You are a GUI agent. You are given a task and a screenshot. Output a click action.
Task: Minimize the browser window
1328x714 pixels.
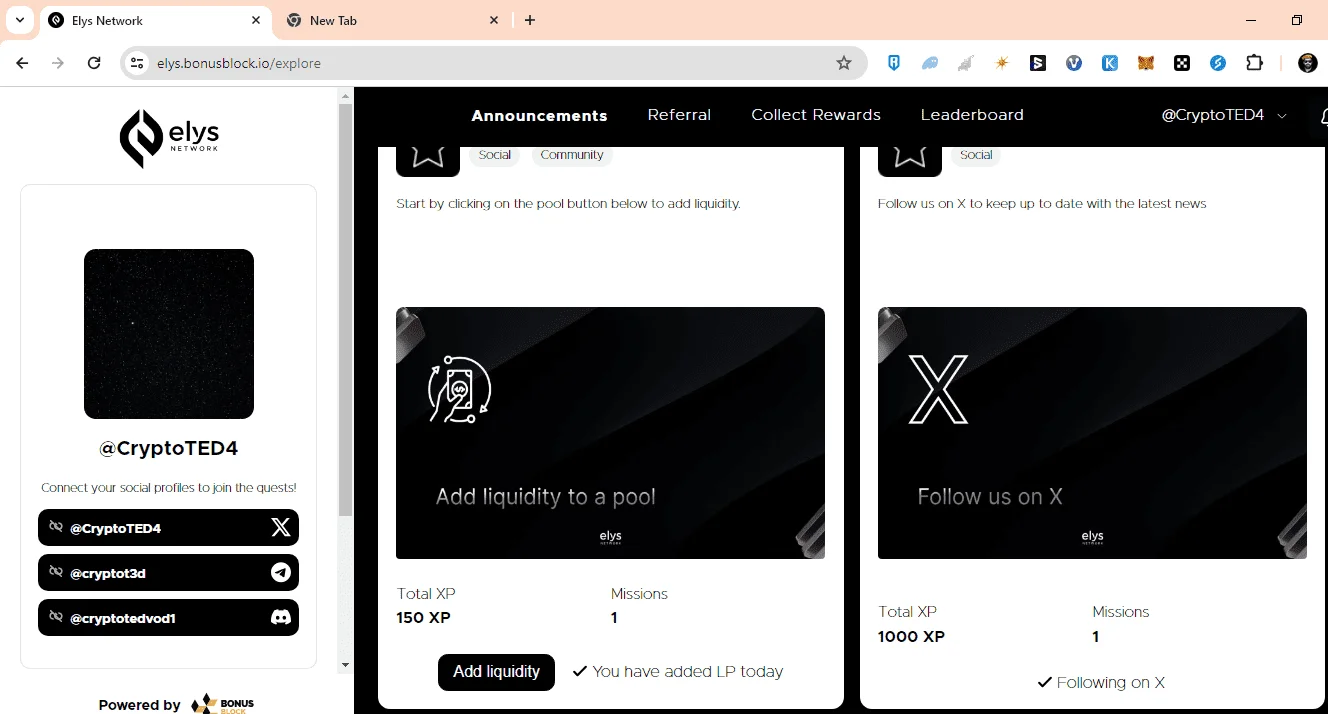(x=1251, y=20)
